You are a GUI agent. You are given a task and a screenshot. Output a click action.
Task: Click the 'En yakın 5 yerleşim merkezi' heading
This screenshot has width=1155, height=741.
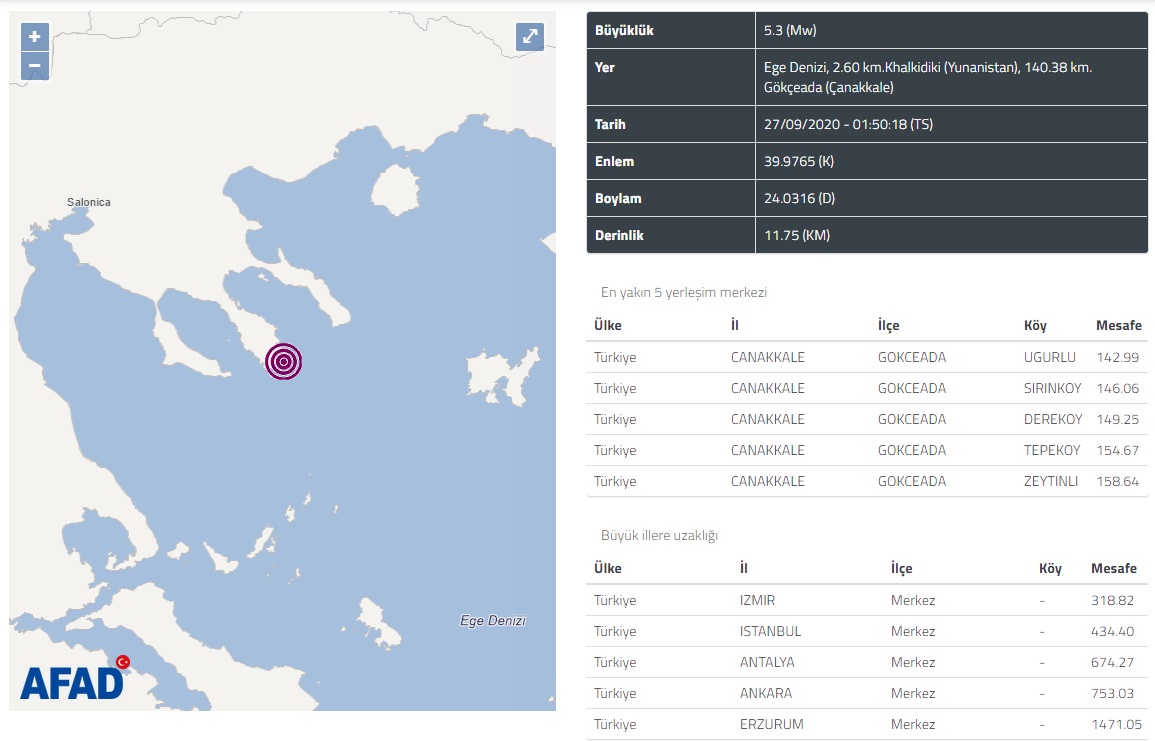683,293
